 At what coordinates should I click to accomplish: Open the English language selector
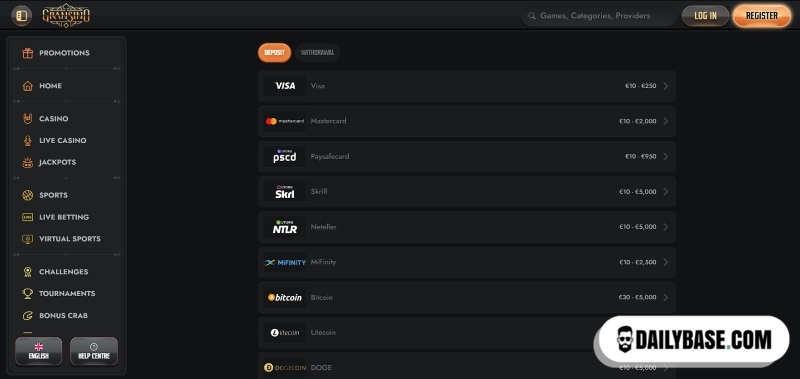pos(39,351)
